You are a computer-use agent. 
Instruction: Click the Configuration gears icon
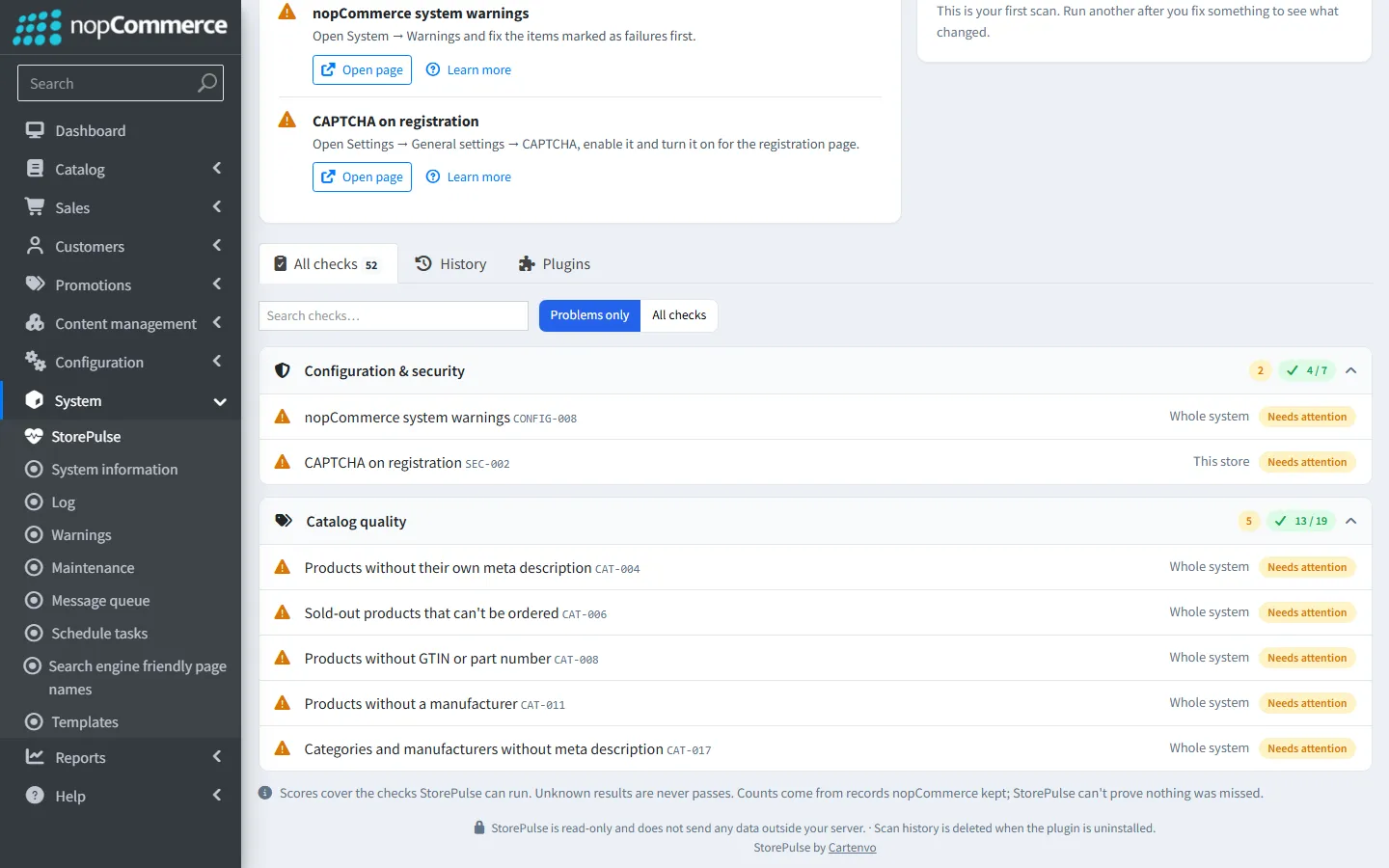click(x=35, y=362)
